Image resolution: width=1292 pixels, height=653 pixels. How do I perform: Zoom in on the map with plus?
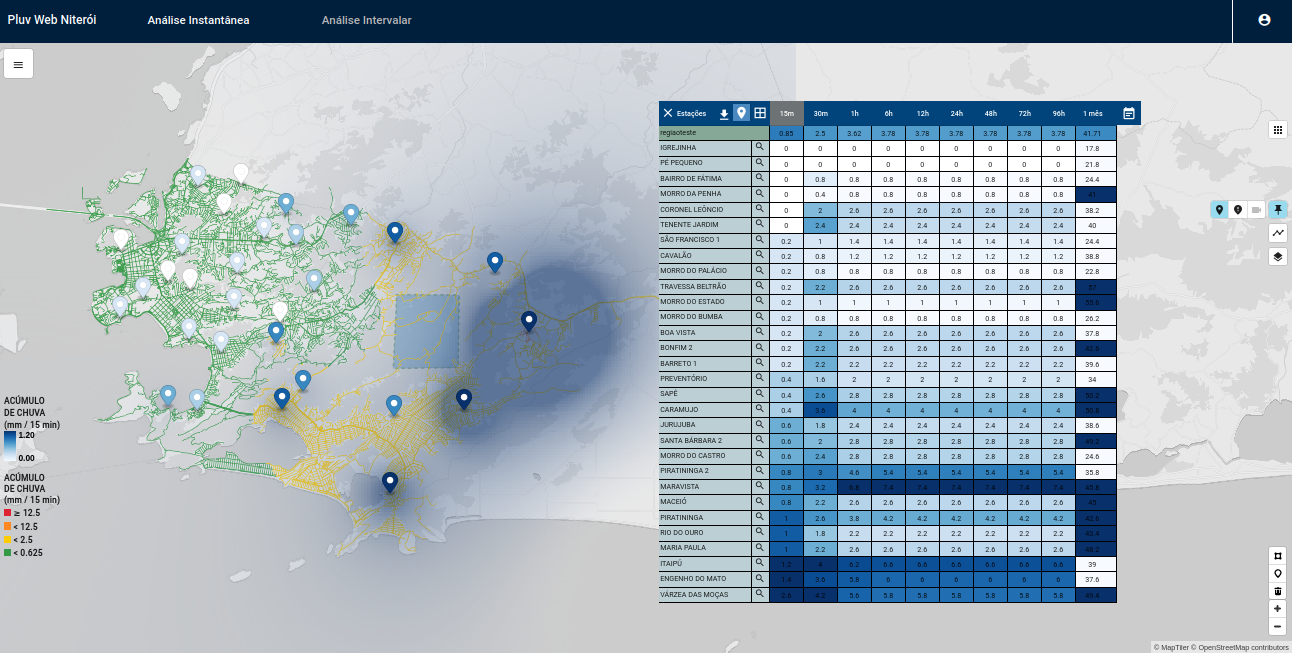1277,609
